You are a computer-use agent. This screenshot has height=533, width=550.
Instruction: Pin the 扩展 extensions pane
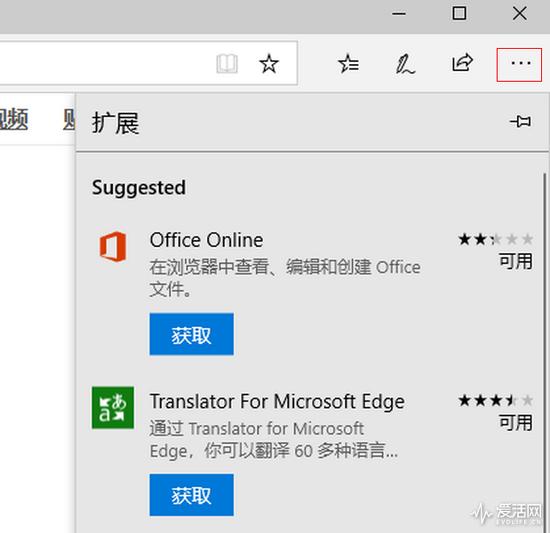521,122
